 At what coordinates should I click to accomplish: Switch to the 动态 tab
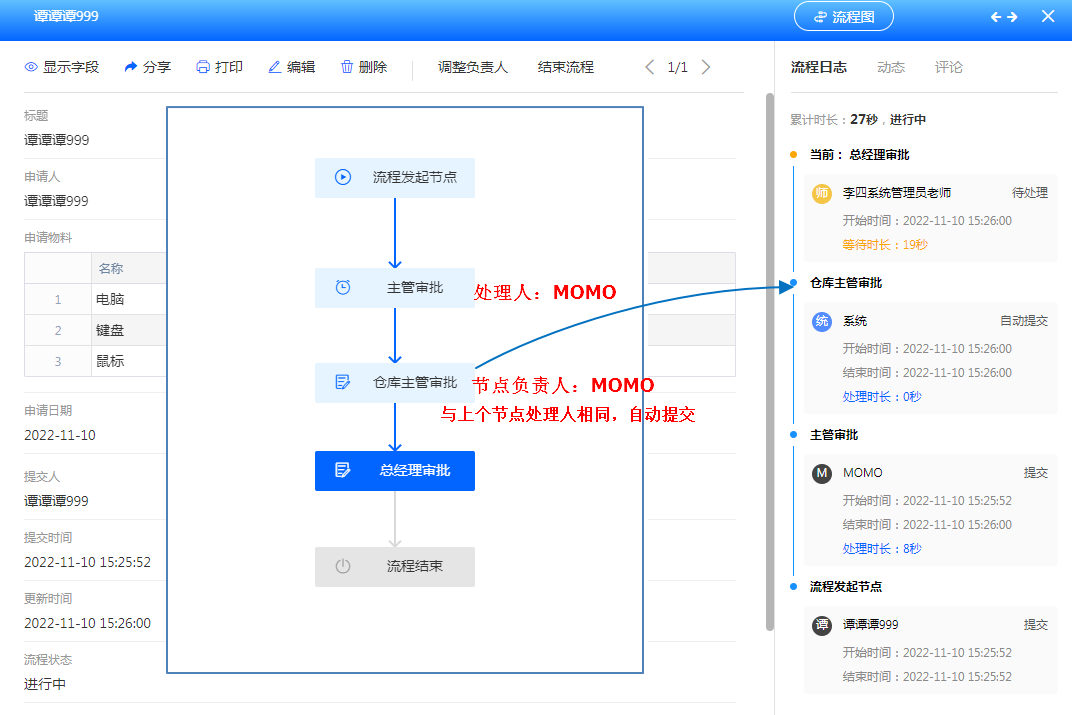(x=890, y=67)
